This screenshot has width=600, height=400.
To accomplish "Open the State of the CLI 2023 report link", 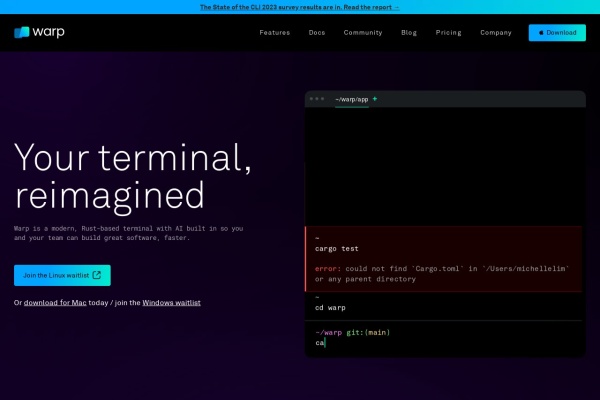I will point(300,7).
